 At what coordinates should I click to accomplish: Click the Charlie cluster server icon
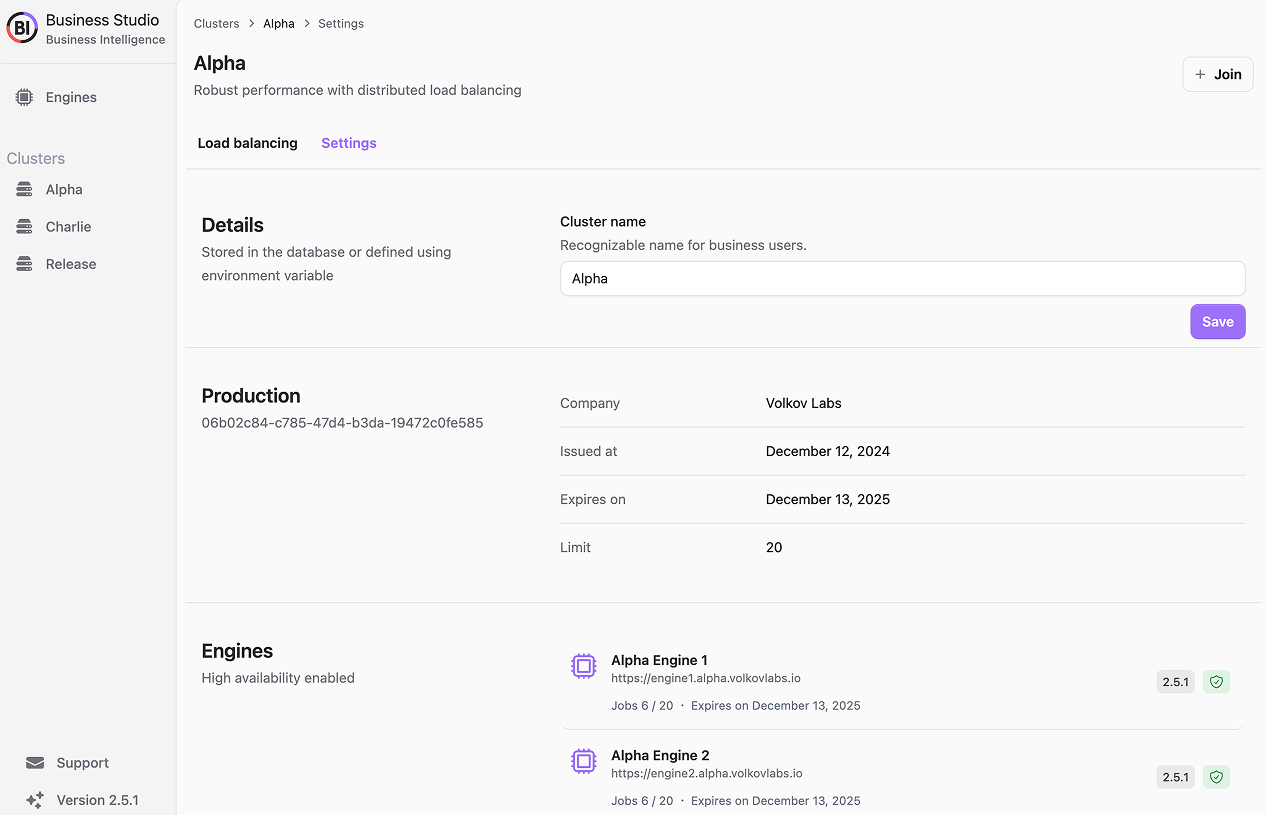pyautogui.click(x=24, y=227)
